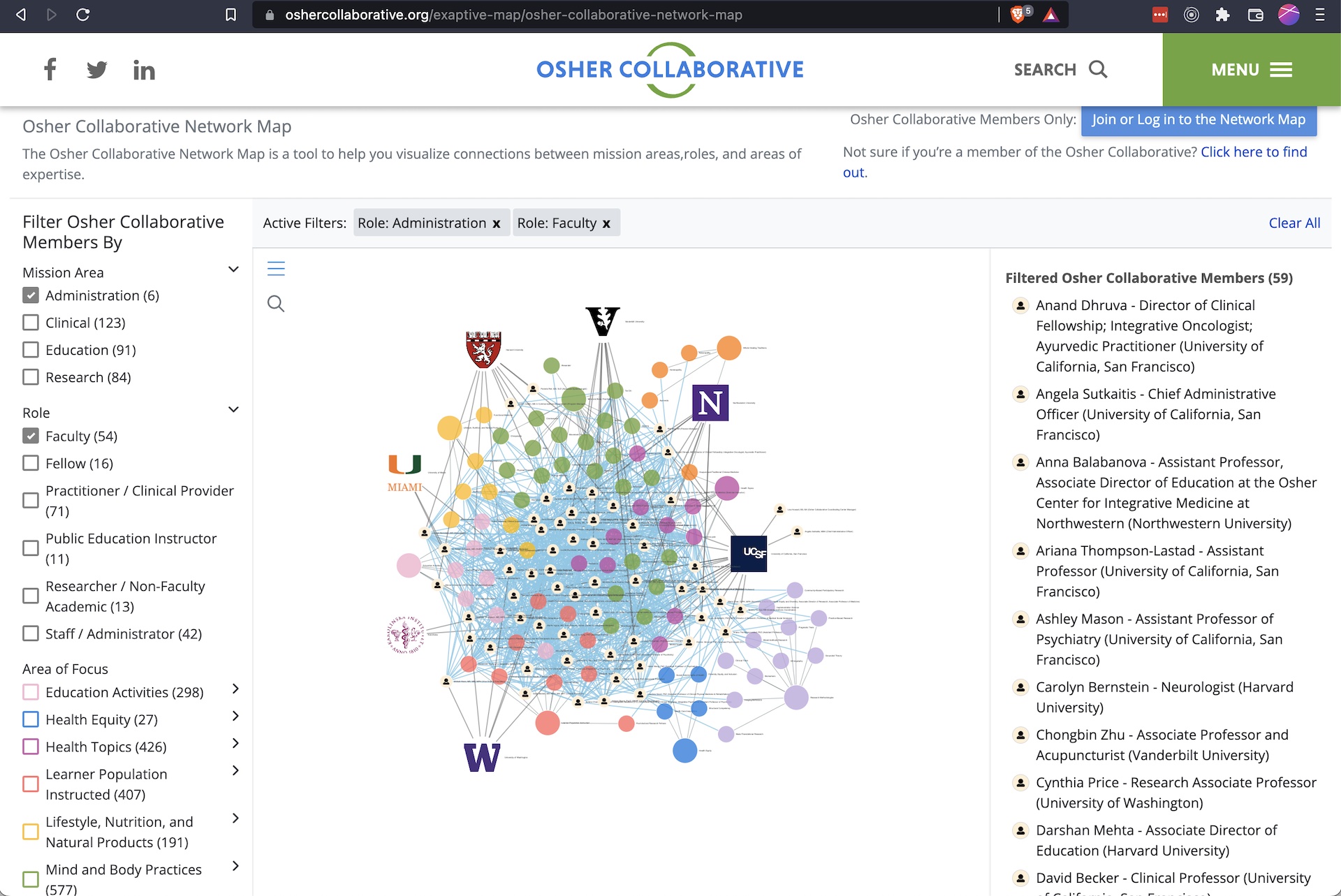Collapse the Role filter section
This screenshot has height=896, width=1341.
click(234, 410)
